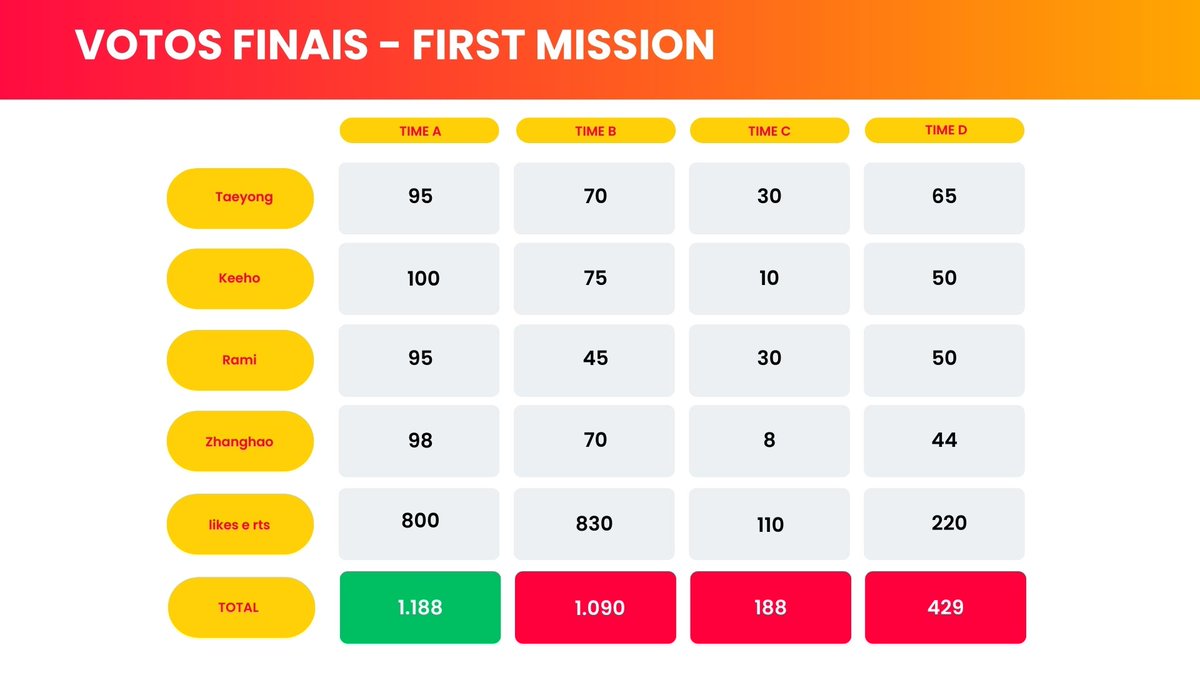Click the TIME A column header
This screenshot has width=1200, height=675.
[x=419, y=131]
